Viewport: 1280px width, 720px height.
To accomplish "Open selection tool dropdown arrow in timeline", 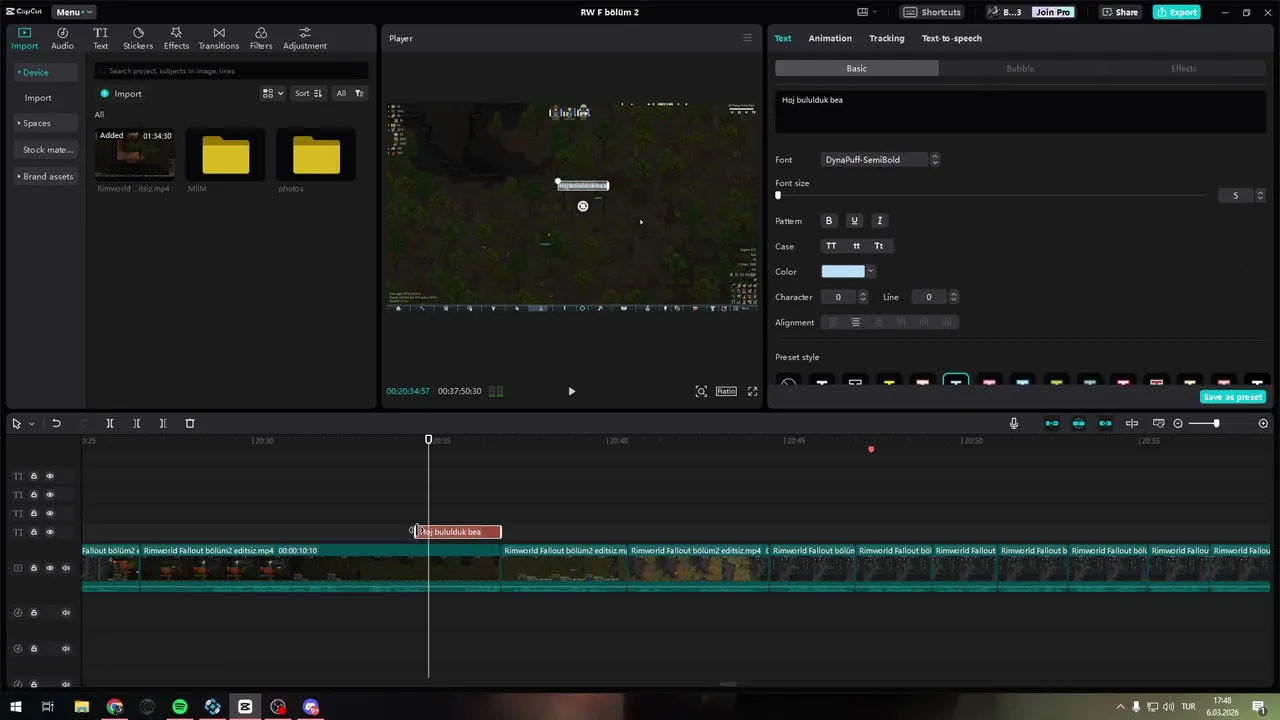I will 31,423.
